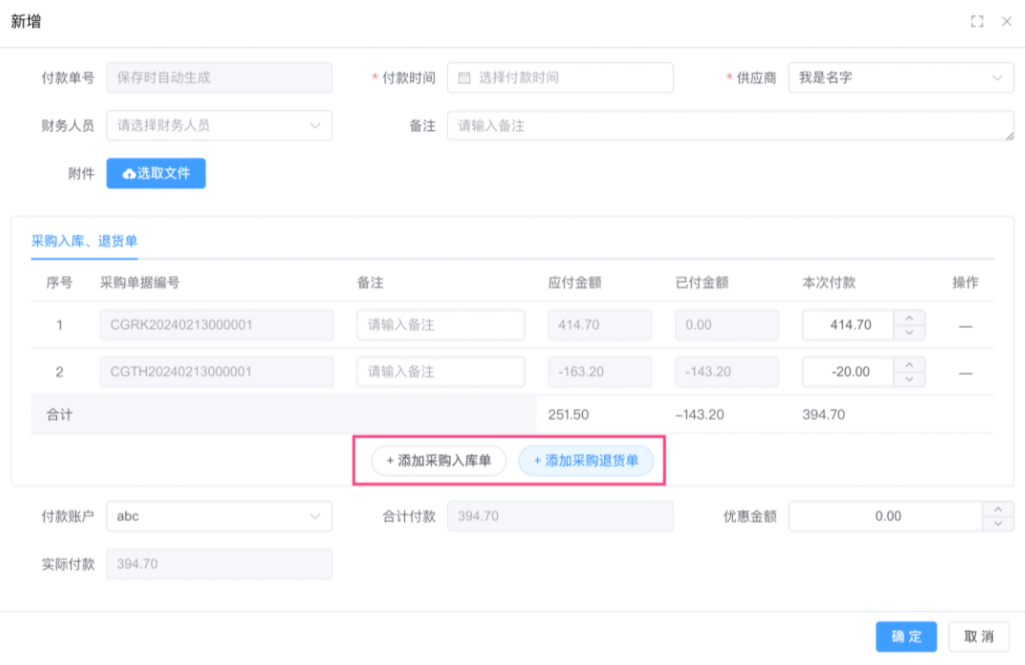
Task: Click the 取消 cancel button
Action: pyautogui.click(x=979, y=636)
